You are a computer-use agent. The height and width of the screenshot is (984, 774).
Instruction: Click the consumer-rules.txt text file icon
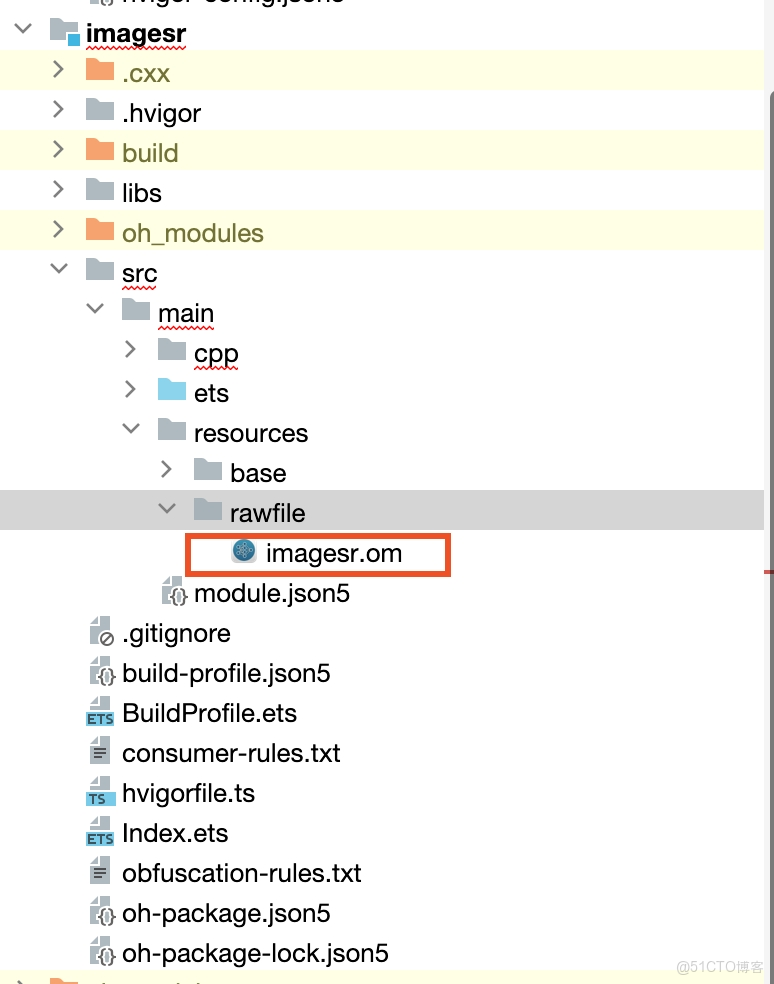click(100, 753)
